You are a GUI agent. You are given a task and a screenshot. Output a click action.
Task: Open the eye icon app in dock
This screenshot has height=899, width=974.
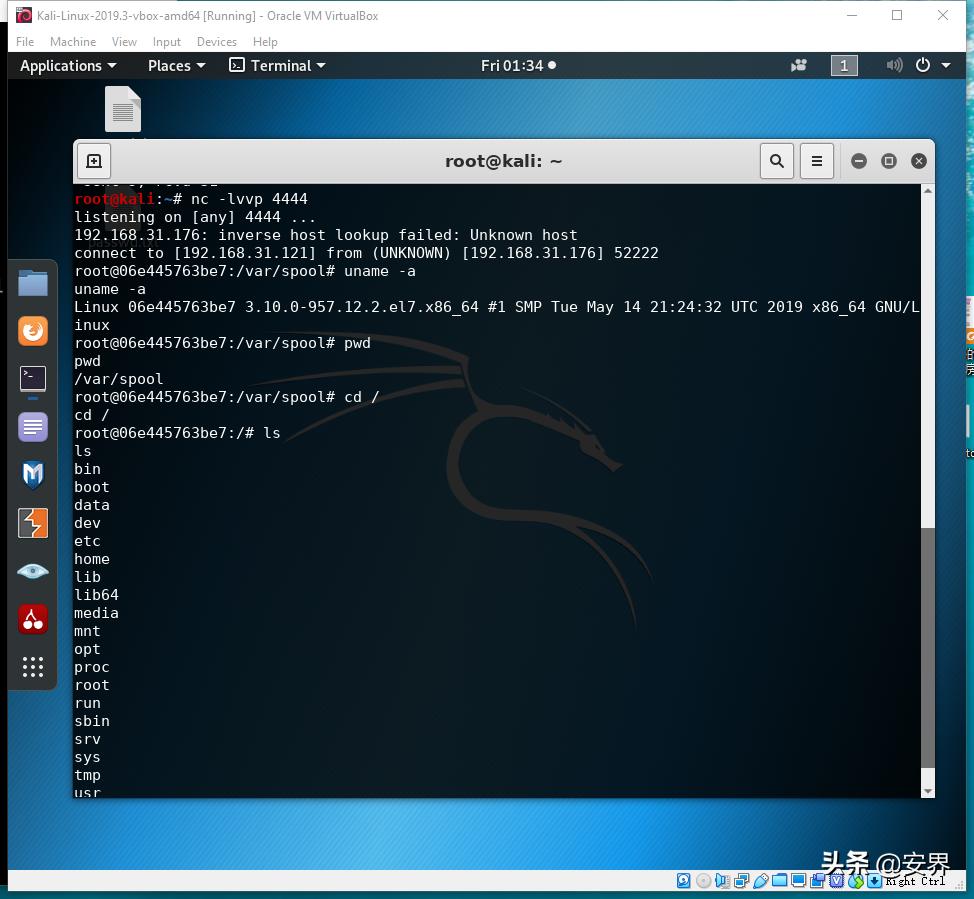click(x=33, y=571)
